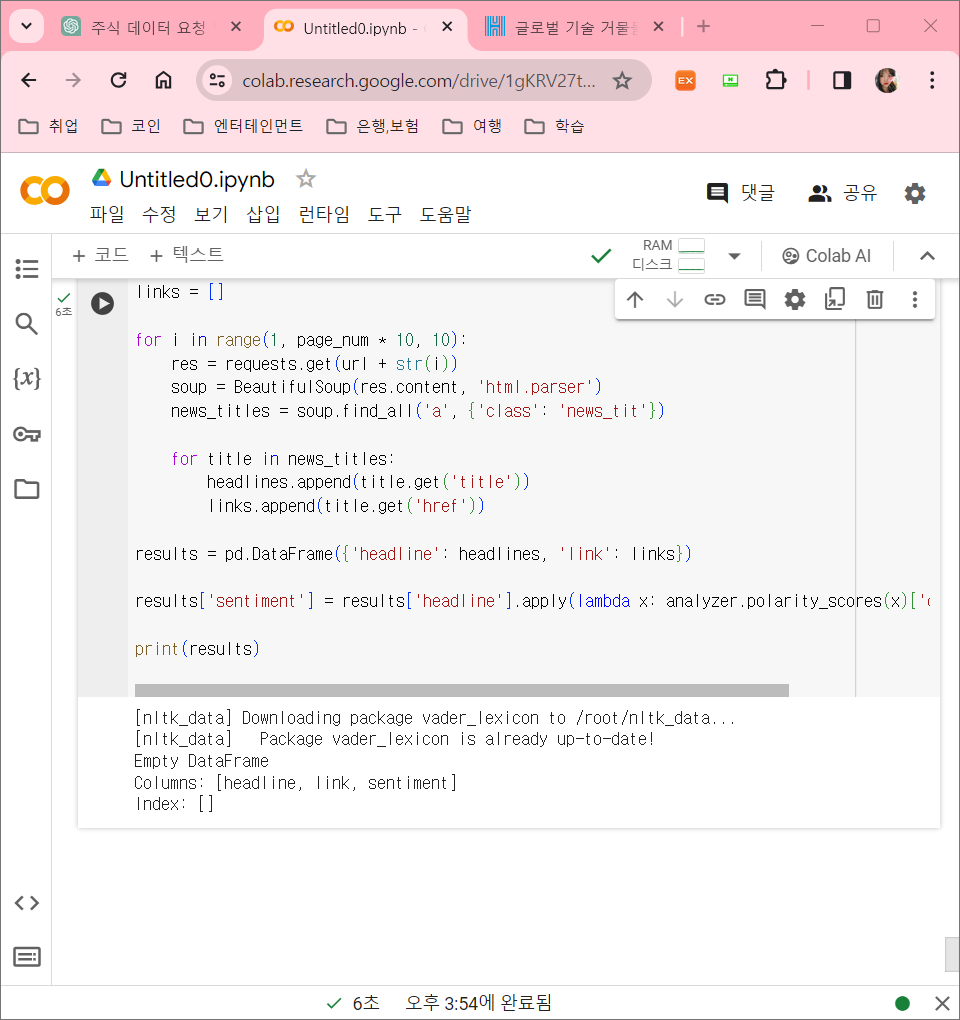
Task: Open table of contents sidebar icon
Action: point(27,269)
